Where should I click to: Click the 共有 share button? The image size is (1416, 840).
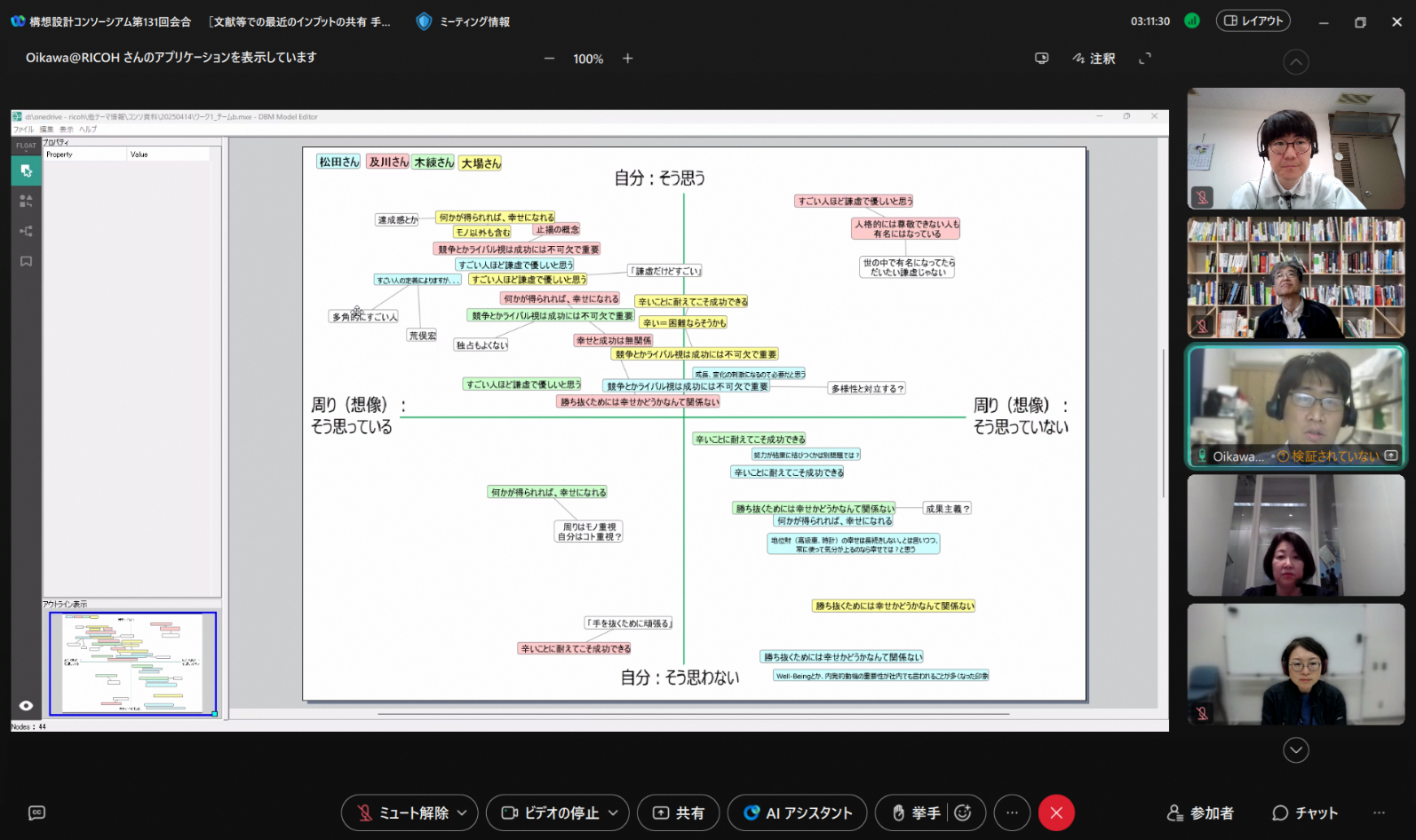pos(679,812)
